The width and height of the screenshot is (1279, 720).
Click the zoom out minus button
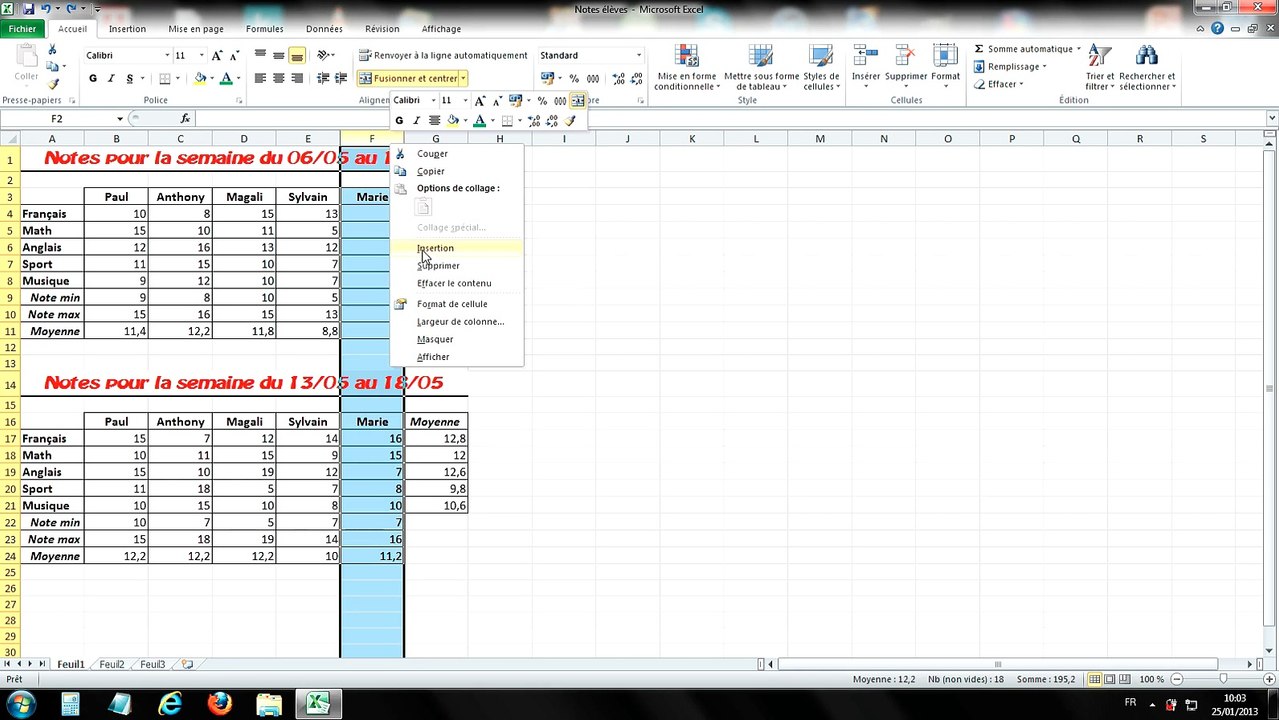coord(1176,680)
